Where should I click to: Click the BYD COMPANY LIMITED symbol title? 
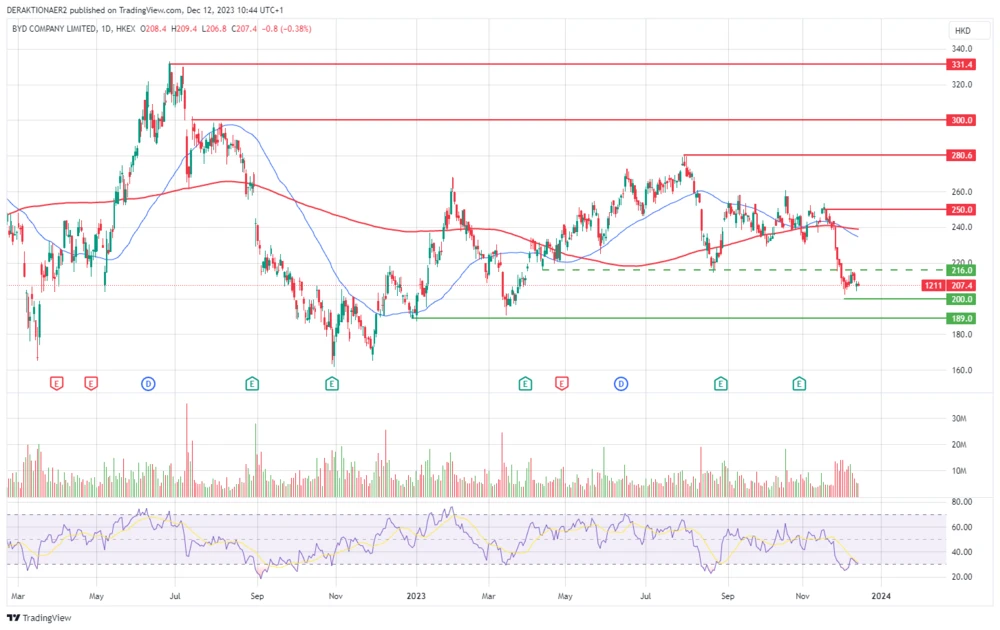click(x=52, y=29)
